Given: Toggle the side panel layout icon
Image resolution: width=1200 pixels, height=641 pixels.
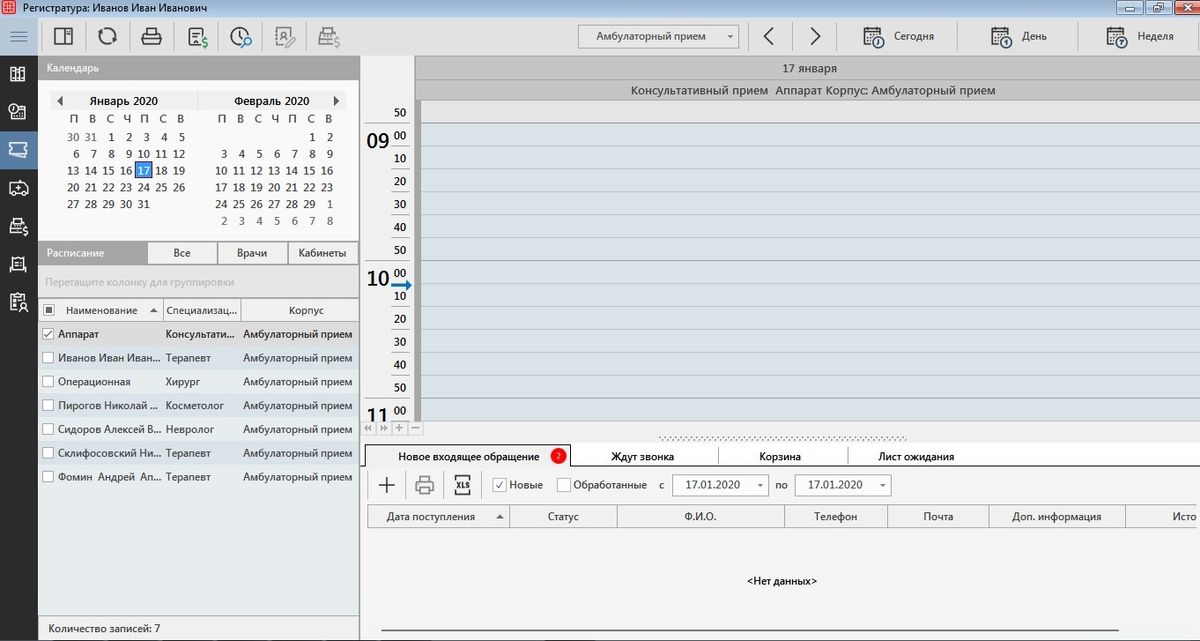Looking at the screenshot, I should click(63, 37).
